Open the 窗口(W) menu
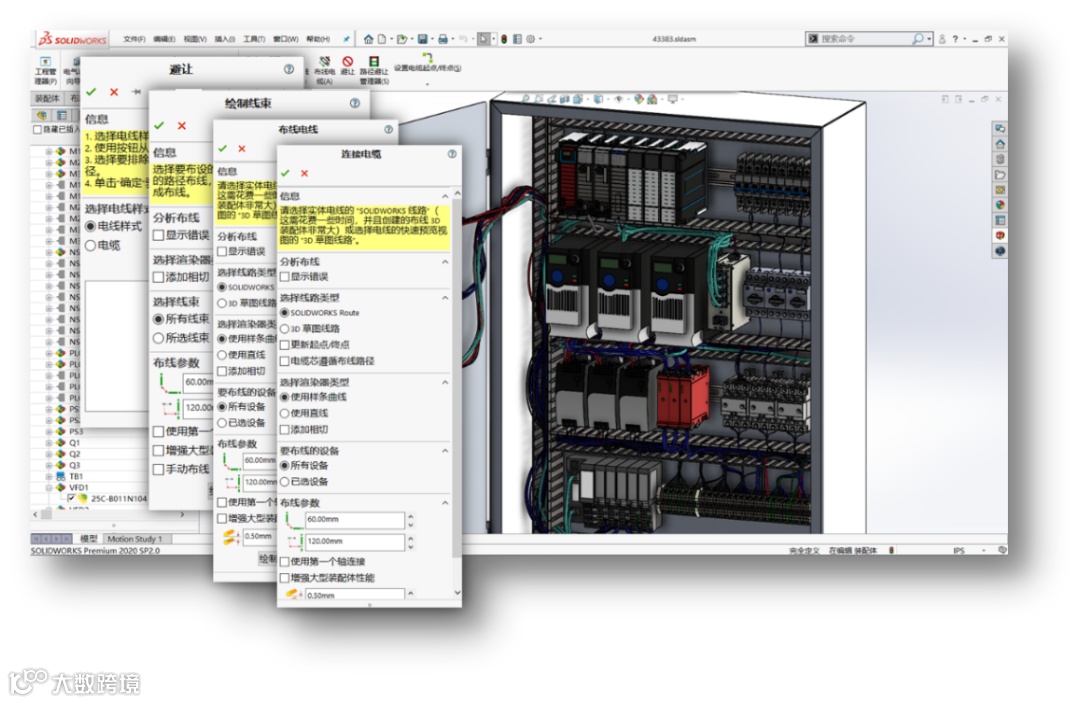The image size is (1080, 703). click(x=286, y=39)
